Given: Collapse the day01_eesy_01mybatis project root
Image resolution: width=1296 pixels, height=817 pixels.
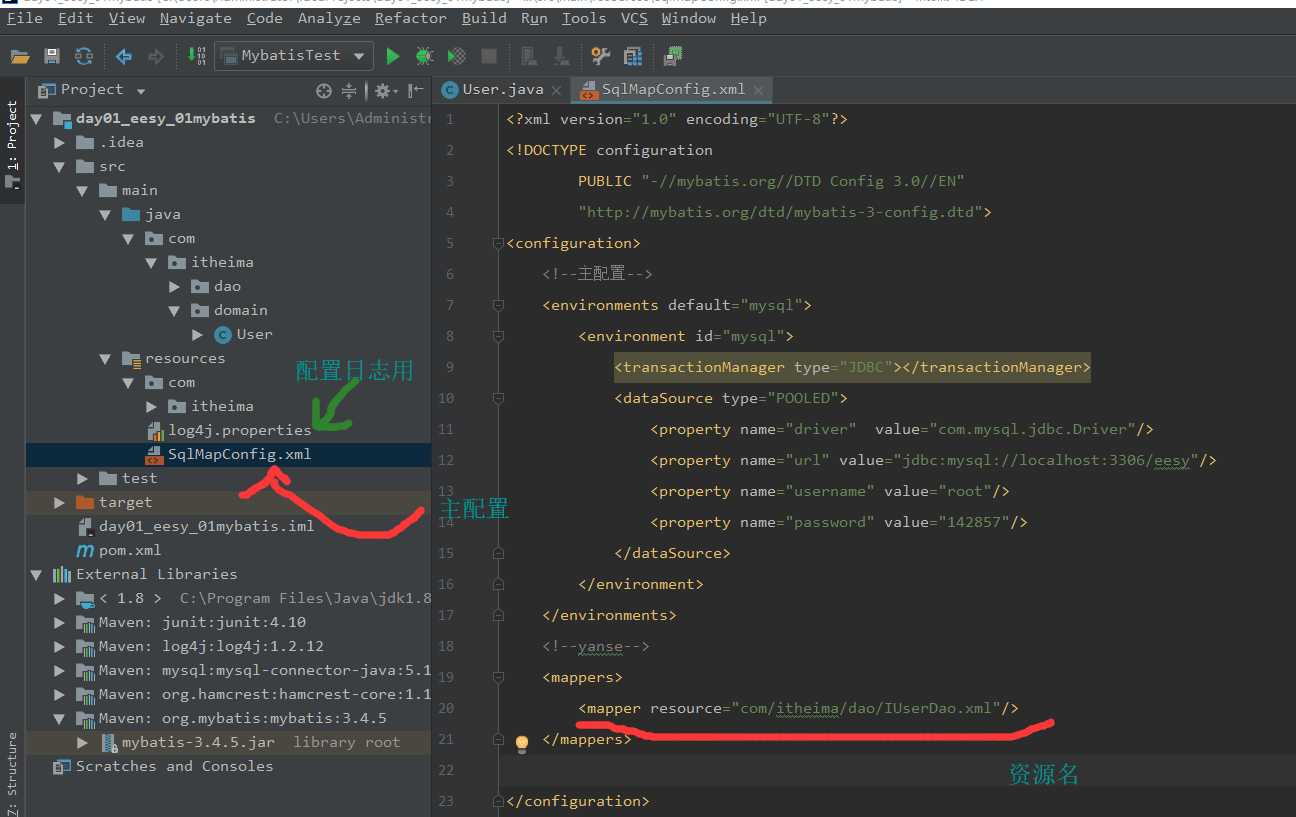Looking at the screenshot, I should [x=37, y=118].
